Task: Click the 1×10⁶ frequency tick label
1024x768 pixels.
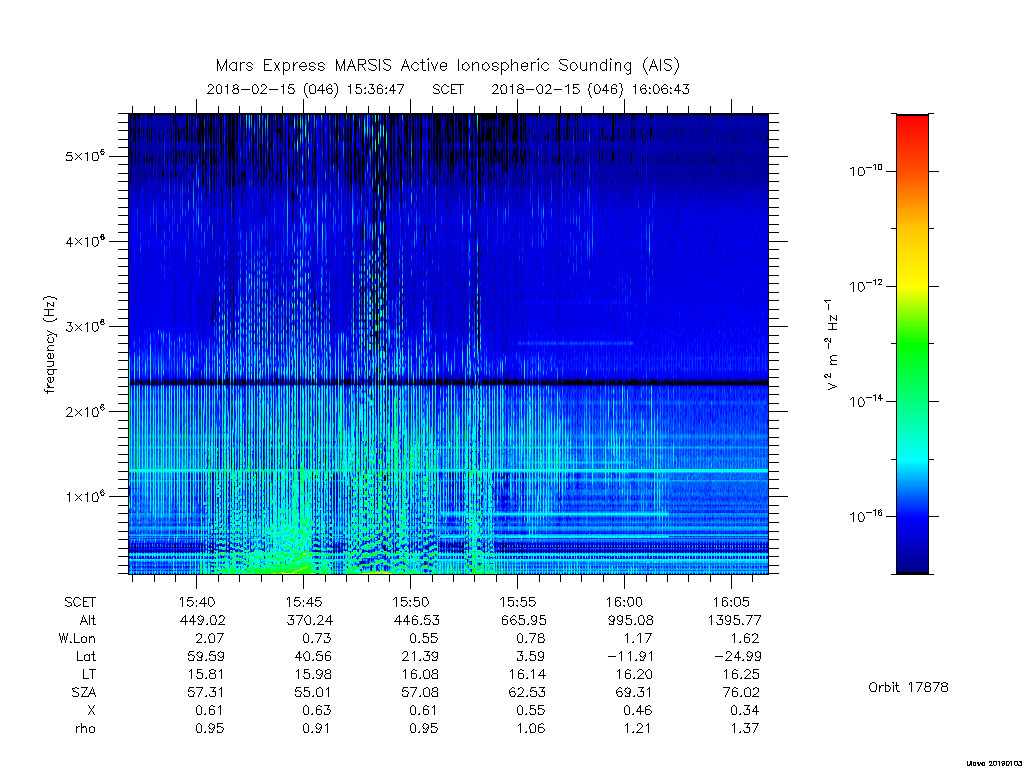Action: coord(85,496)
